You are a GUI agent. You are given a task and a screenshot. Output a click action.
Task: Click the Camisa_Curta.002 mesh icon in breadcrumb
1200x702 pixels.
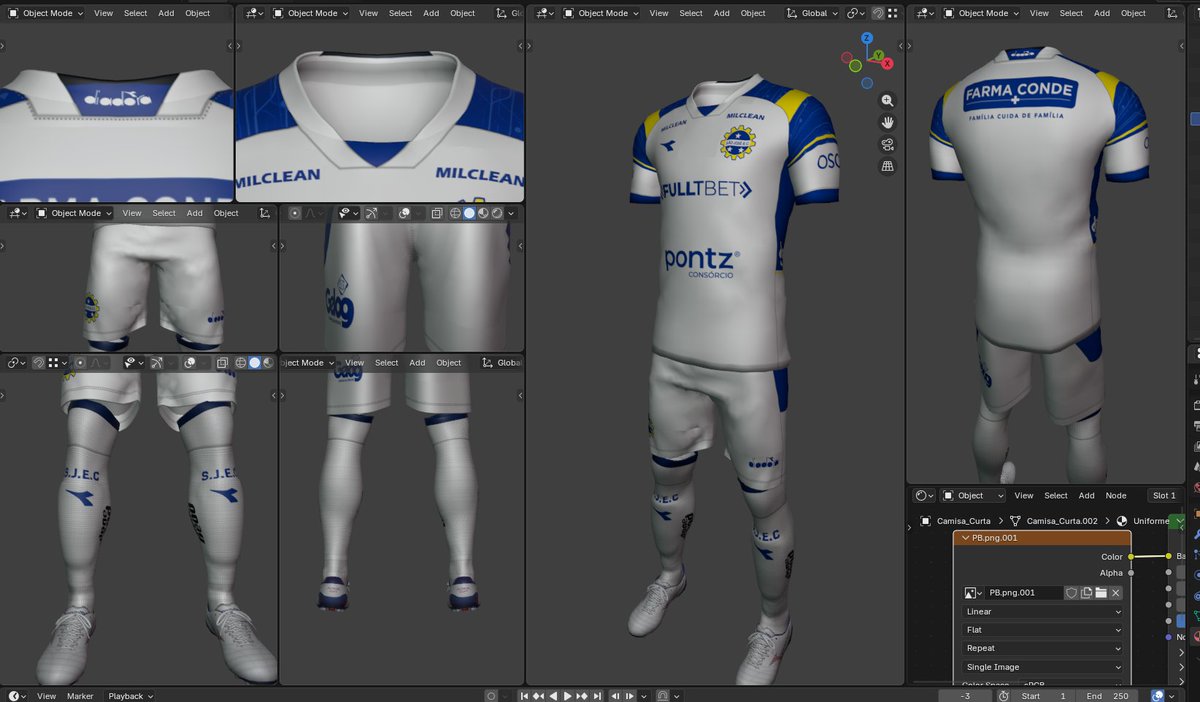1015,521
